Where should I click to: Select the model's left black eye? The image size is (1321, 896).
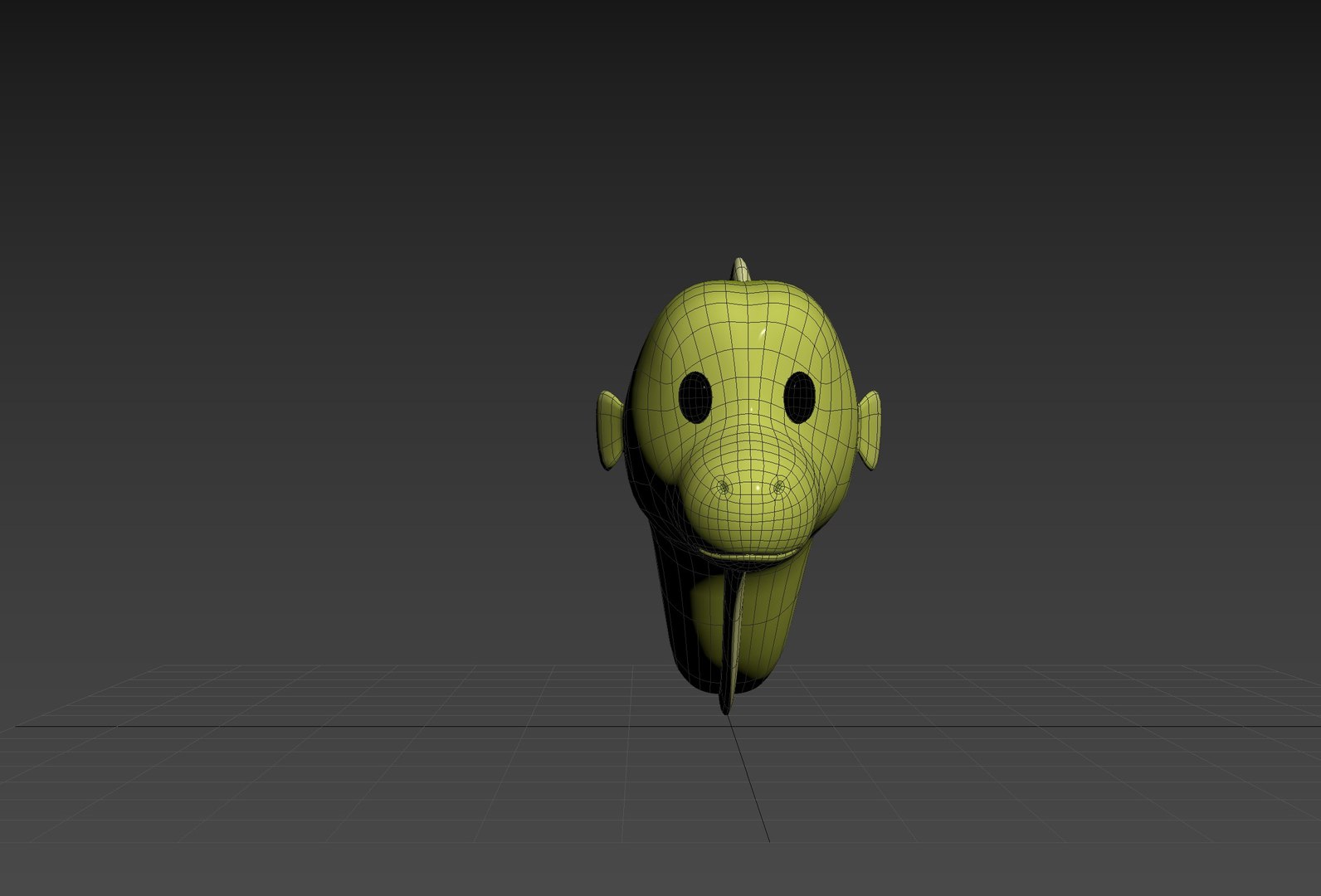(x=695, y=396)
